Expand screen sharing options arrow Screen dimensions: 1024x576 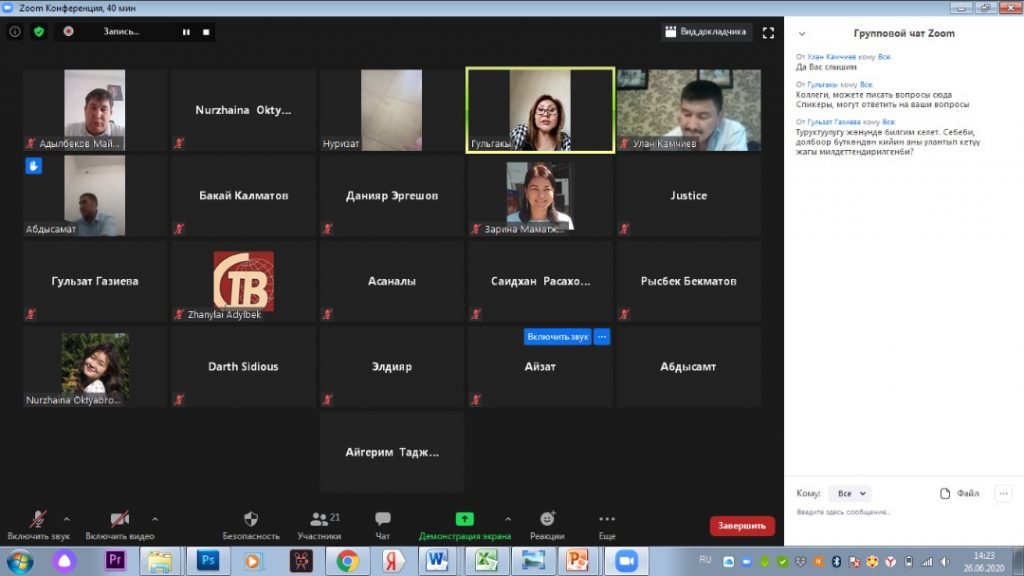(x=508, y=519)
